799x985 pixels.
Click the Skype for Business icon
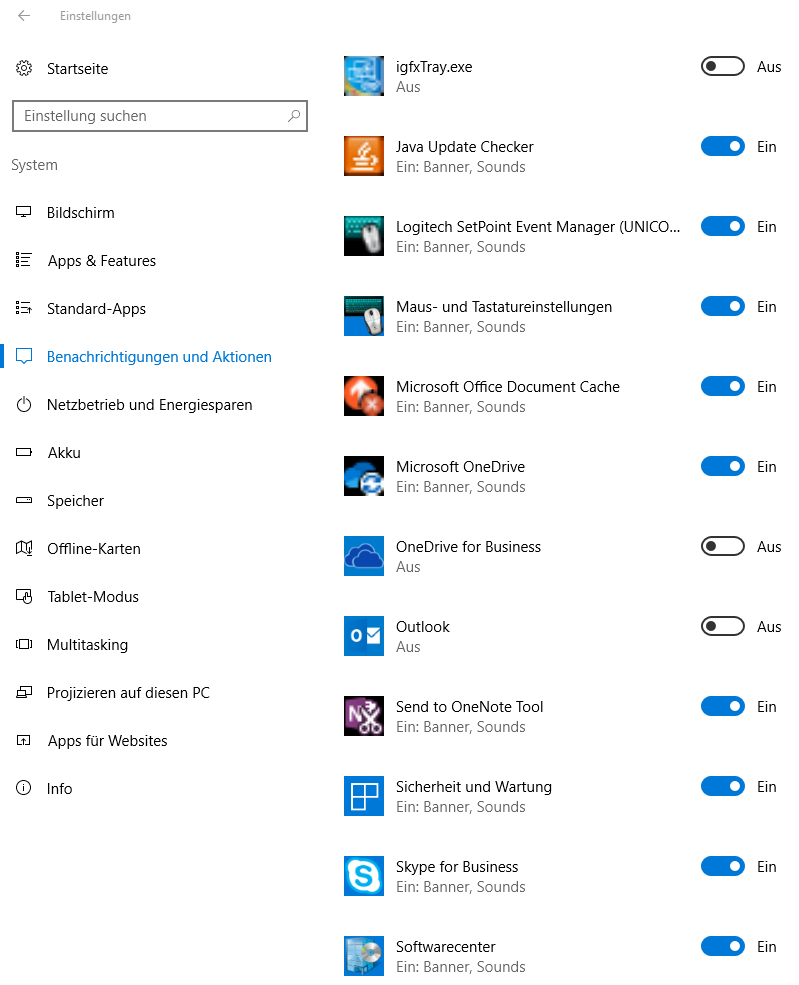click(364, 876)
